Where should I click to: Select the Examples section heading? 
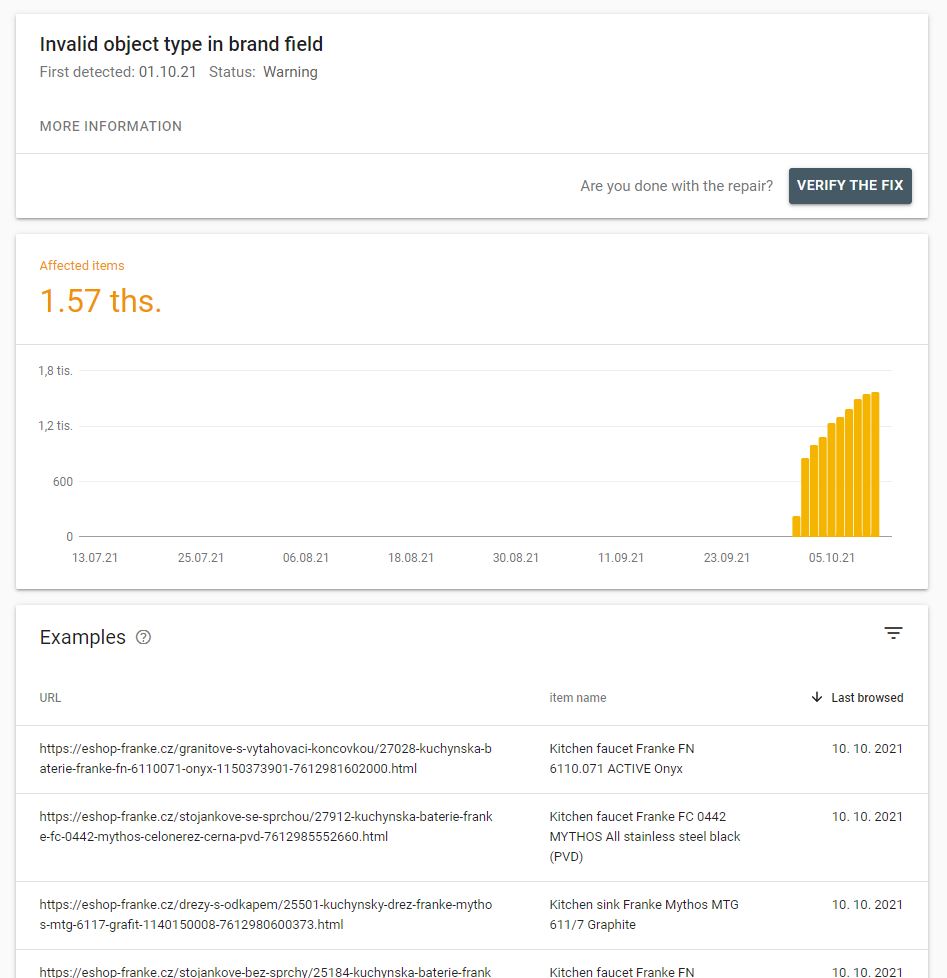pos(82,637)
